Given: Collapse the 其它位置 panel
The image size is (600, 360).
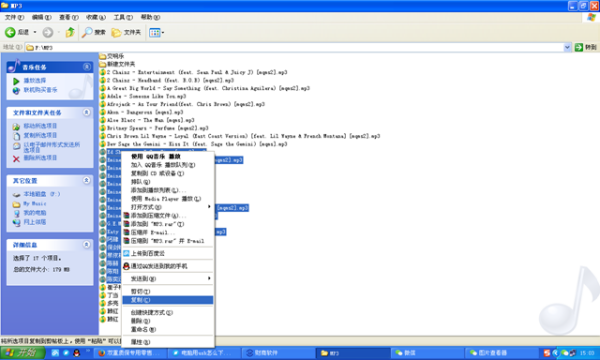Looking at the screenshot, I should click(x=87, y=180).
